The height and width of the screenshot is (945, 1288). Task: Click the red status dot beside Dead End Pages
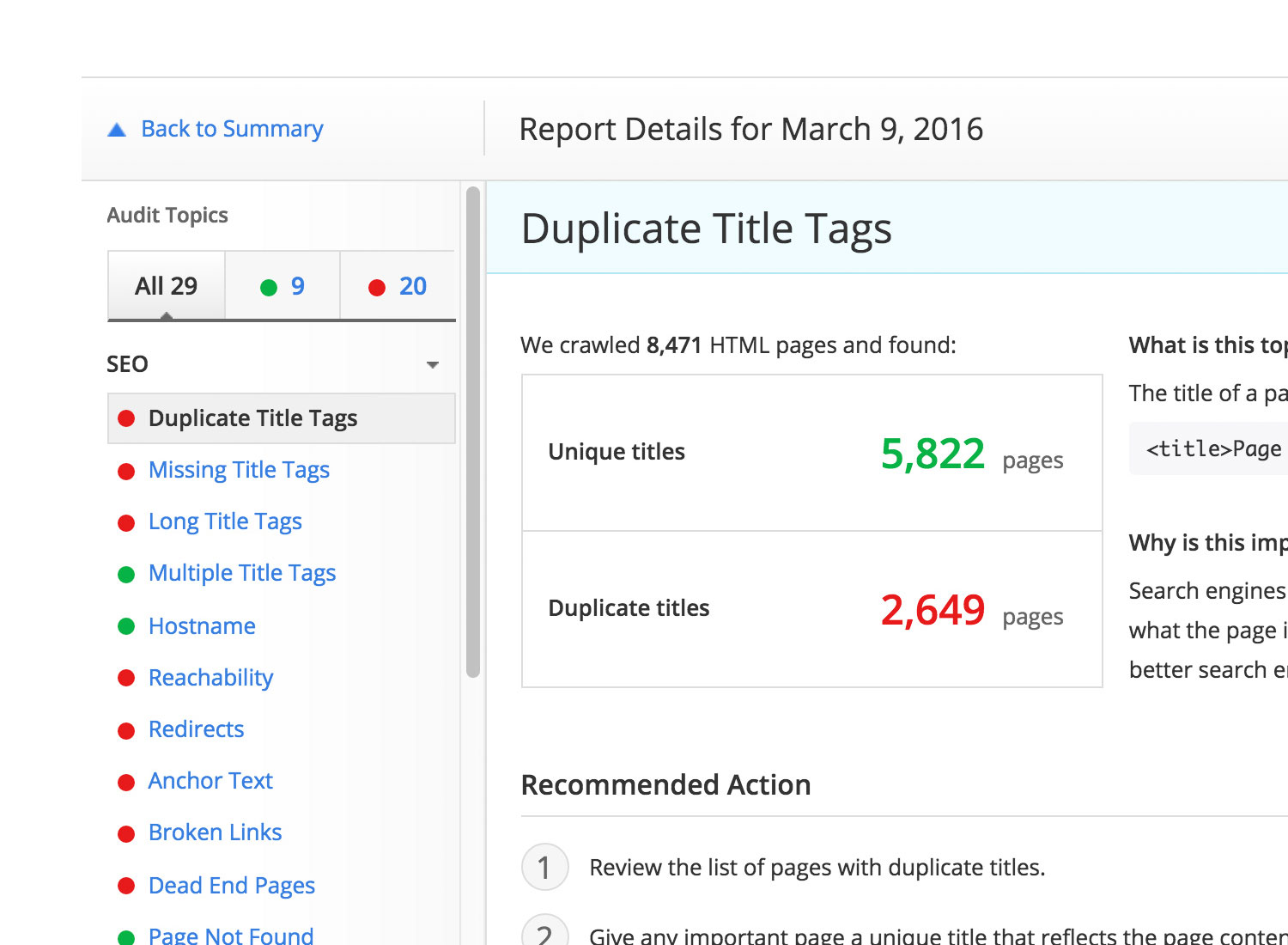coord(126,886)
